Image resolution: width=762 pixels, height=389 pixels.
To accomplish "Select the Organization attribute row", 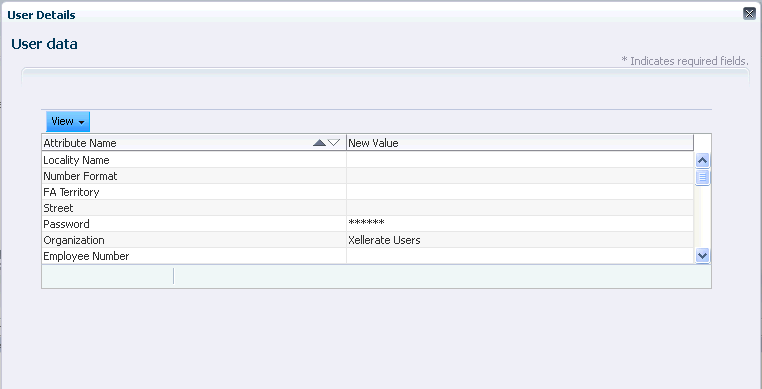I will click(x=368, y=240).
